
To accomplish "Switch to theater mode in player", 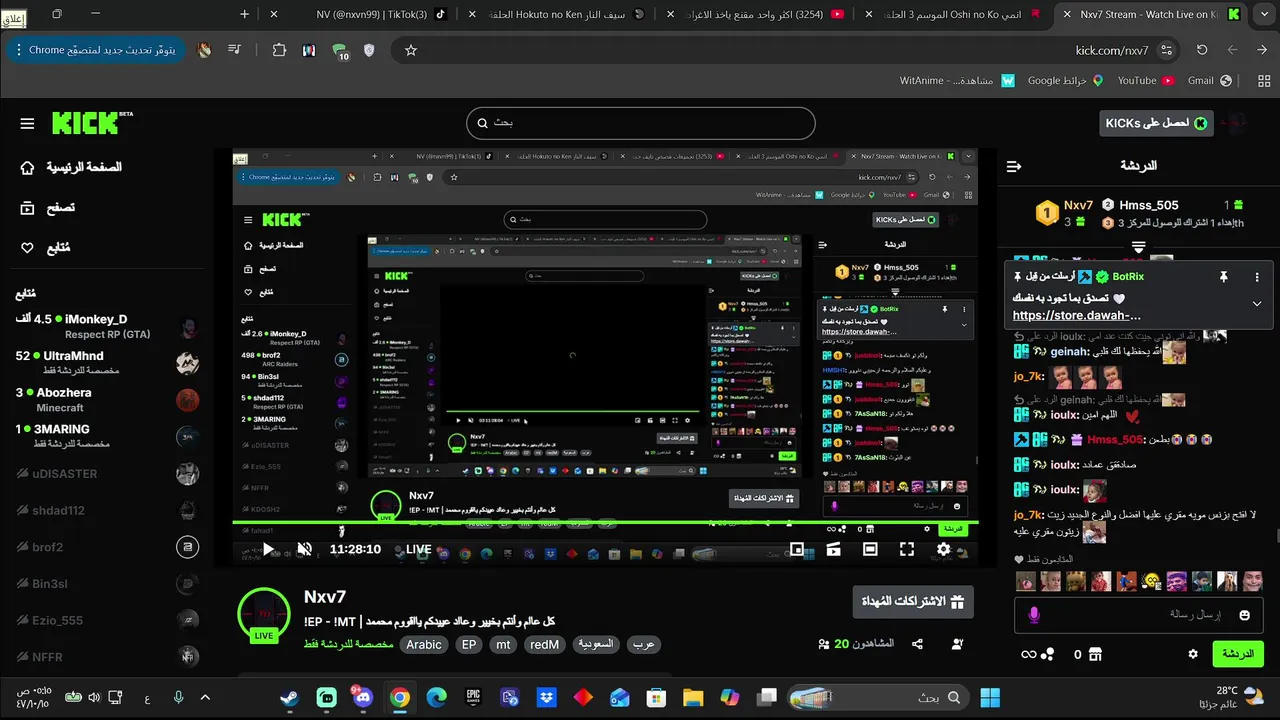I will tap(870, 549).
